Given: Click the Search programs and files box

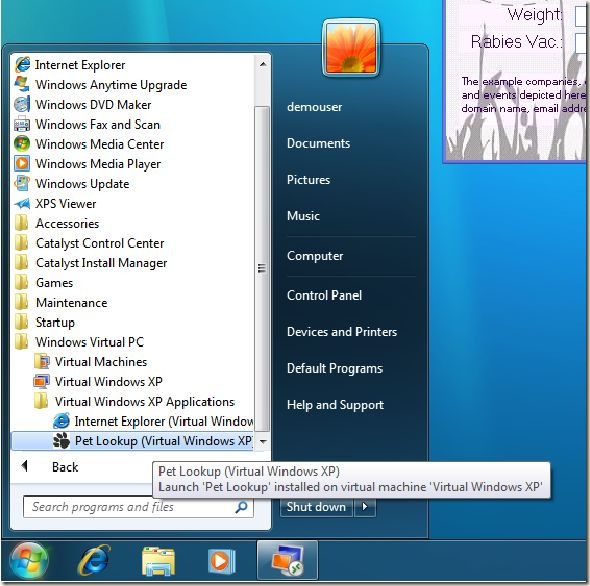Looking at the screenshot, I should pyautogui.click(x=138, y=507).
